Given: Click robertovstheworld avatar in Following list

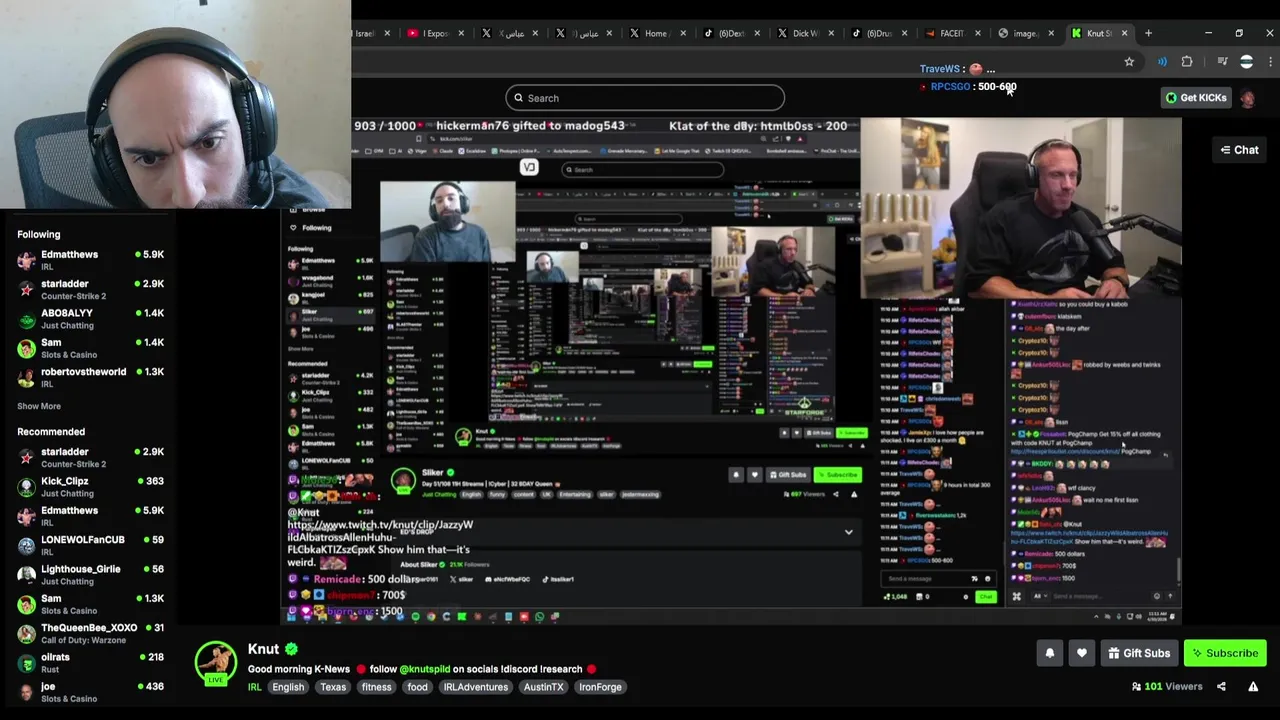Looking at the screenshot, I should (x=26, y=377).
